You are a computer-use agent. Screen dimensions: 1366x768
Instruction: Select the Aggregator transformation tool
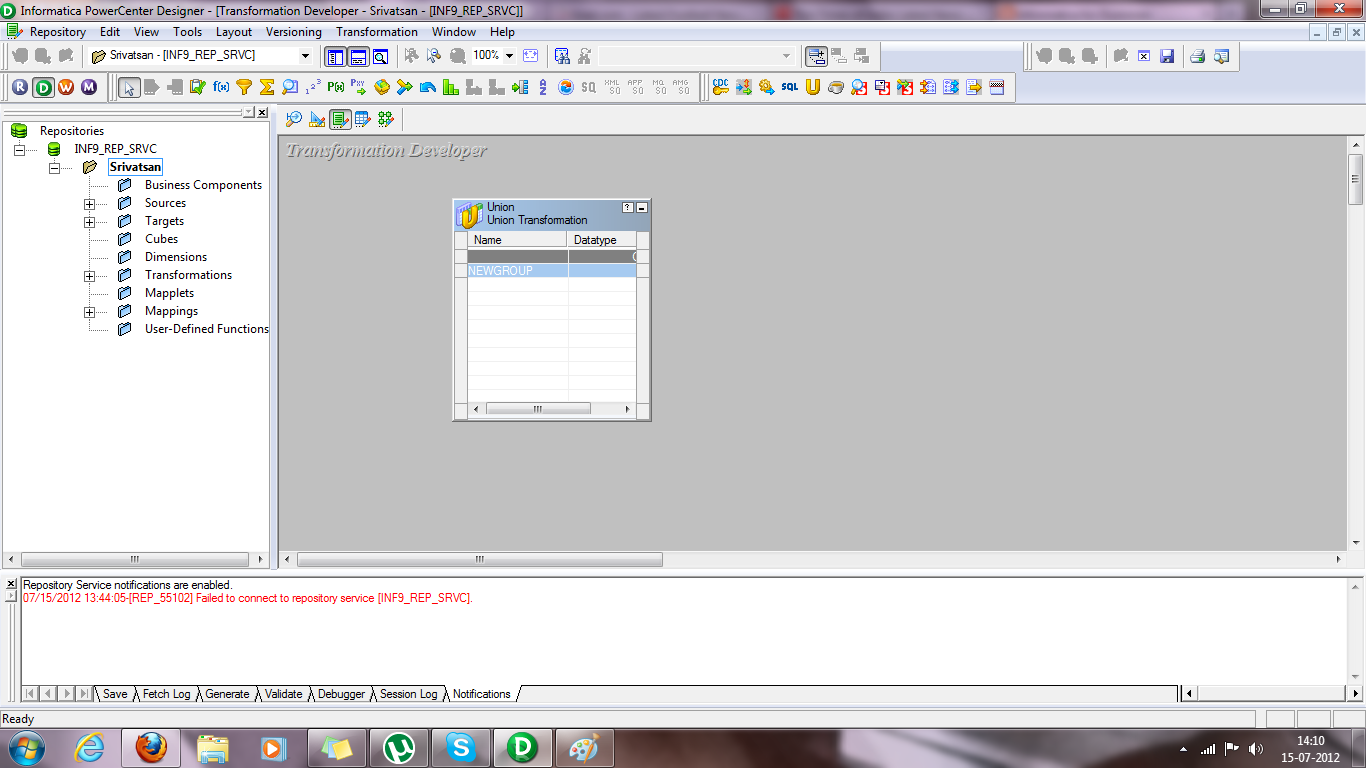266,87
